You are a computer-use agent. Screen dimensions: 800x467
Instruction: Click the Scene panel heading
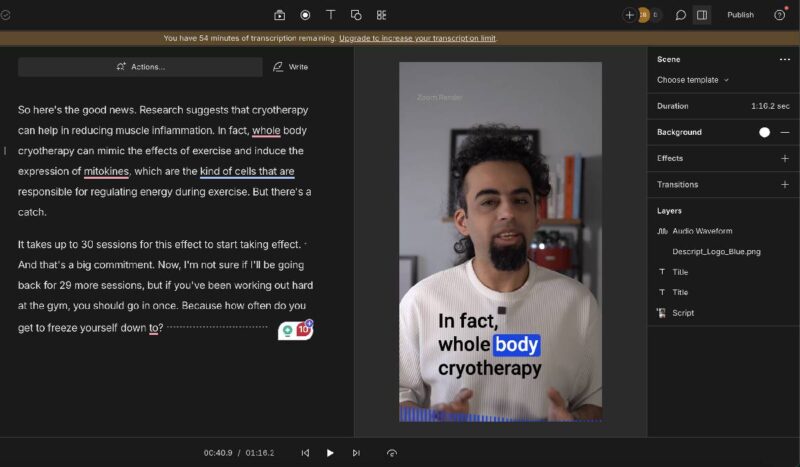[668, 60]
